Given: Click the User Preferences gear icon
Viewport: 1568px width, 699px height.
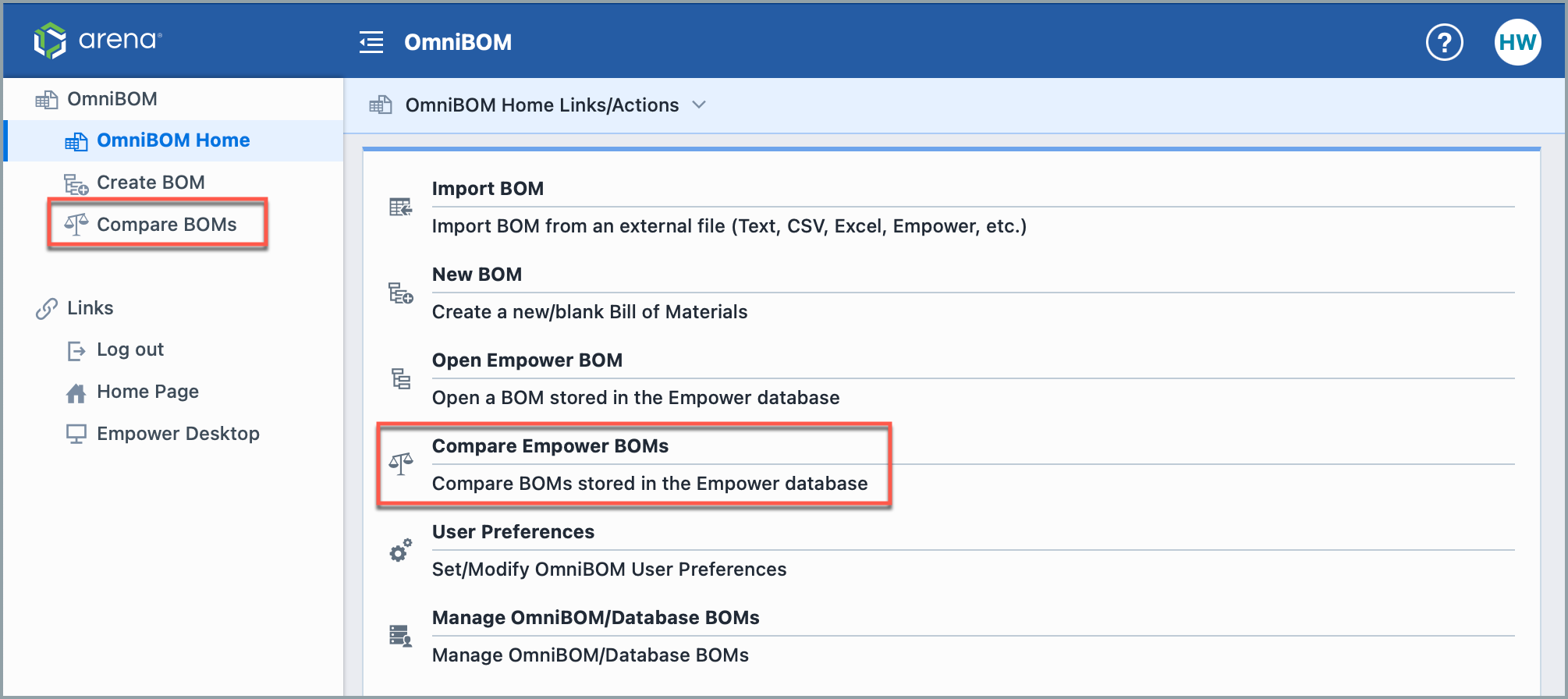Looking at the screenshot, I should 399,550.
